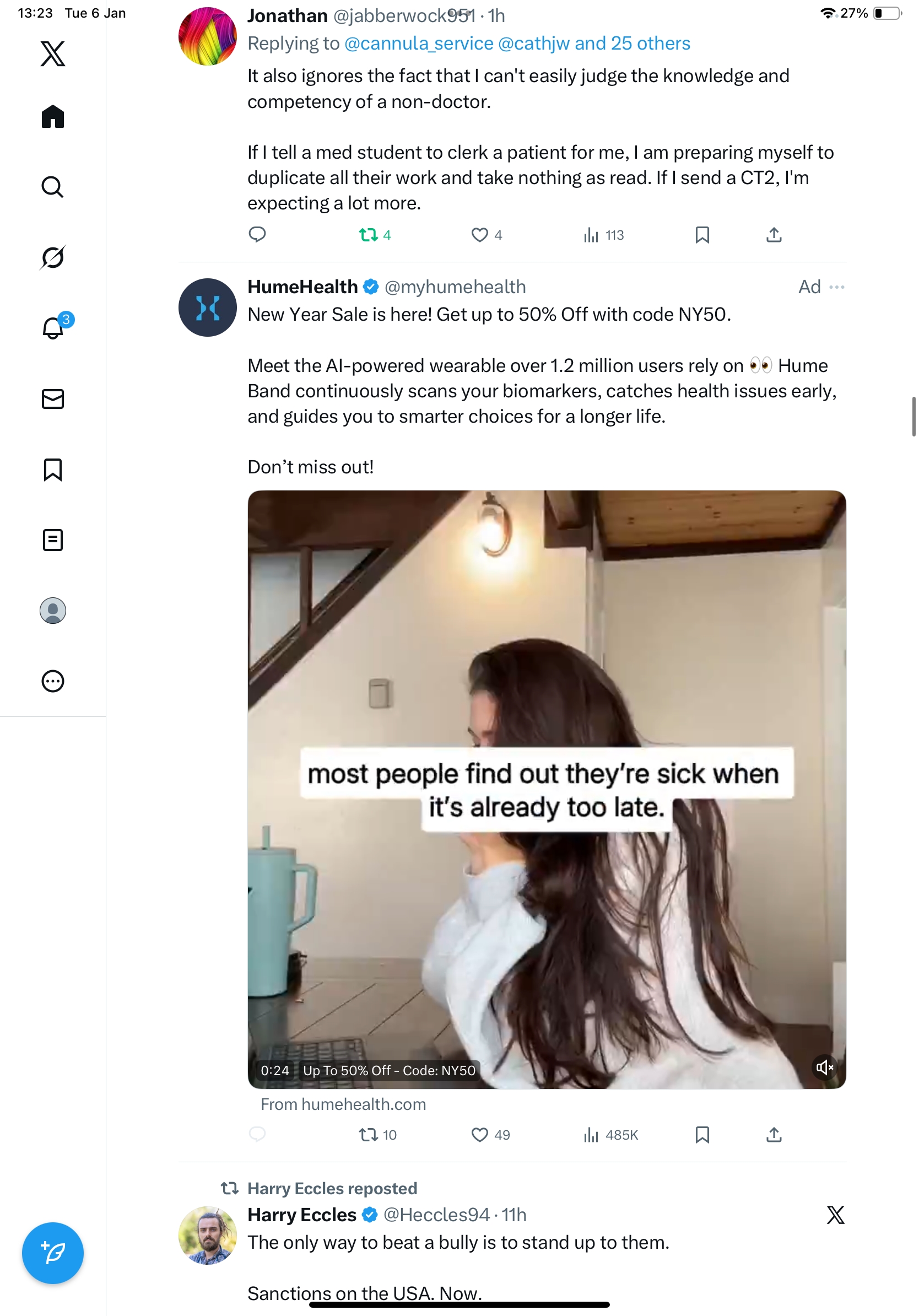Screen dimensions: 919x1316
Task: Undo repost on Jonathan's reply
Action: (369, 235)
